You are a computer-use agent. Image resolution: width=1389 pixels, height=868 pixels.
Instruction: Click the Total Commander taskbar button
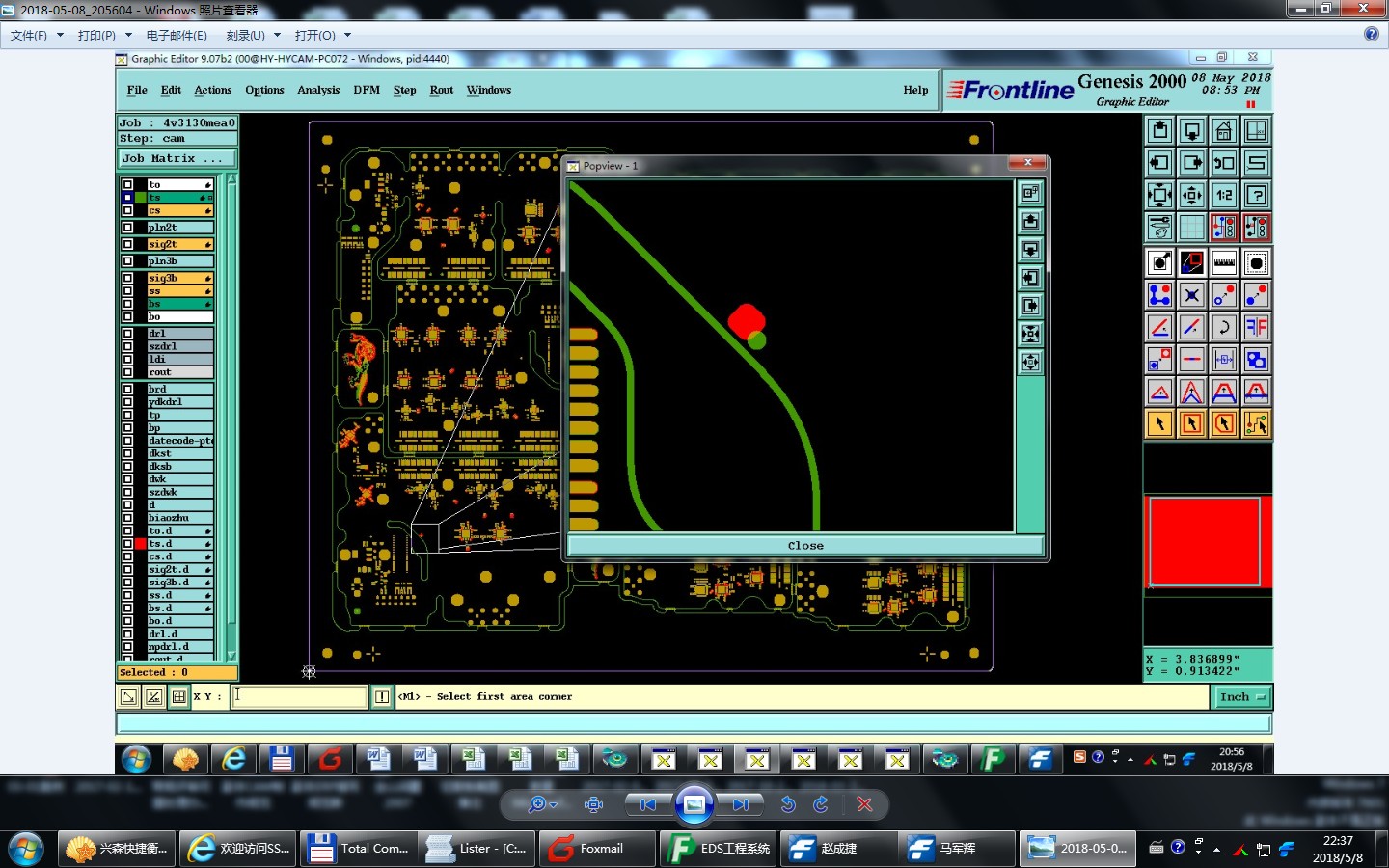pyautogui.click(x=358, y=849)
